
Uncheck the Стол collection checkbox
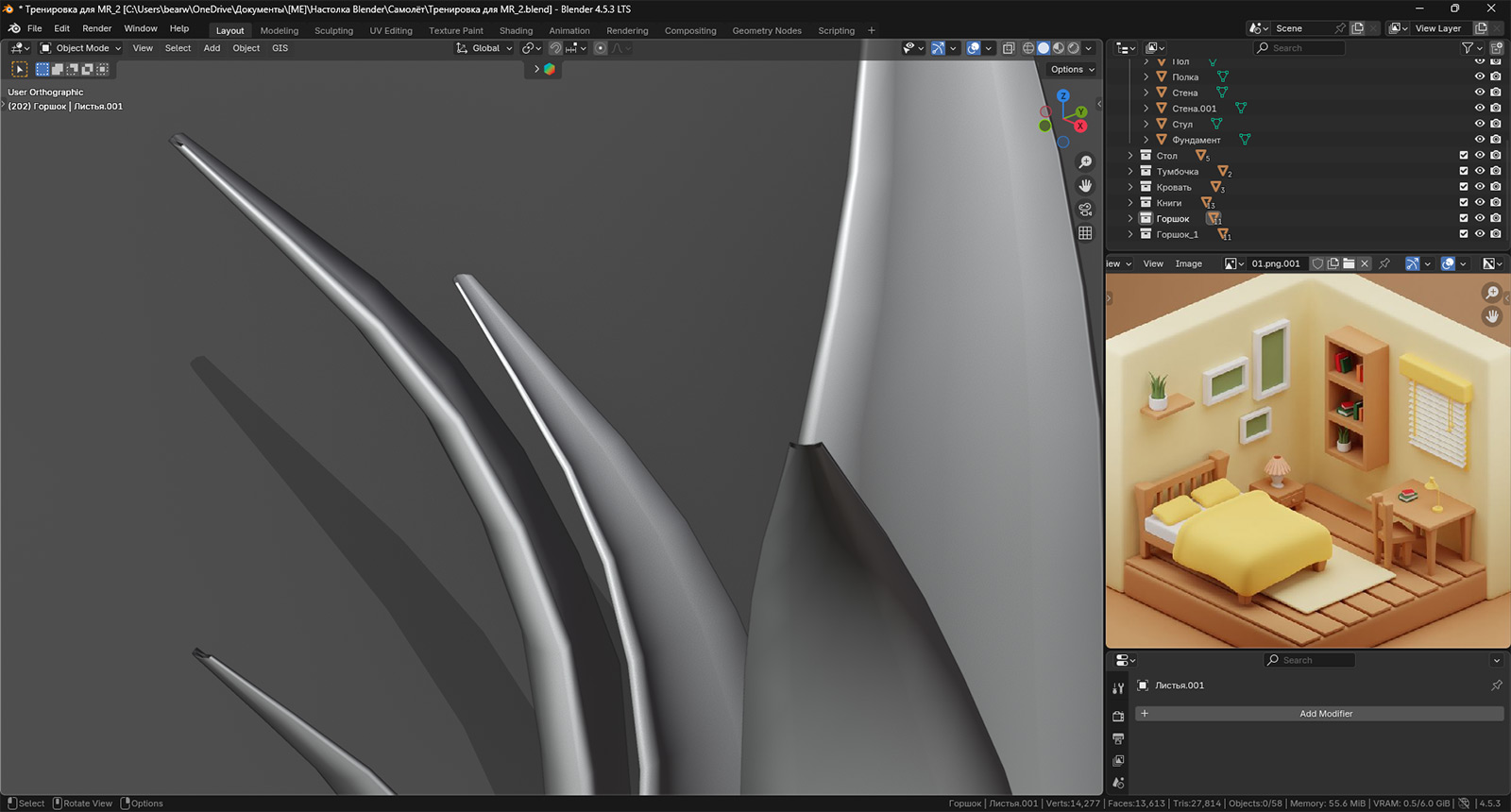[x=1464, y=156]
